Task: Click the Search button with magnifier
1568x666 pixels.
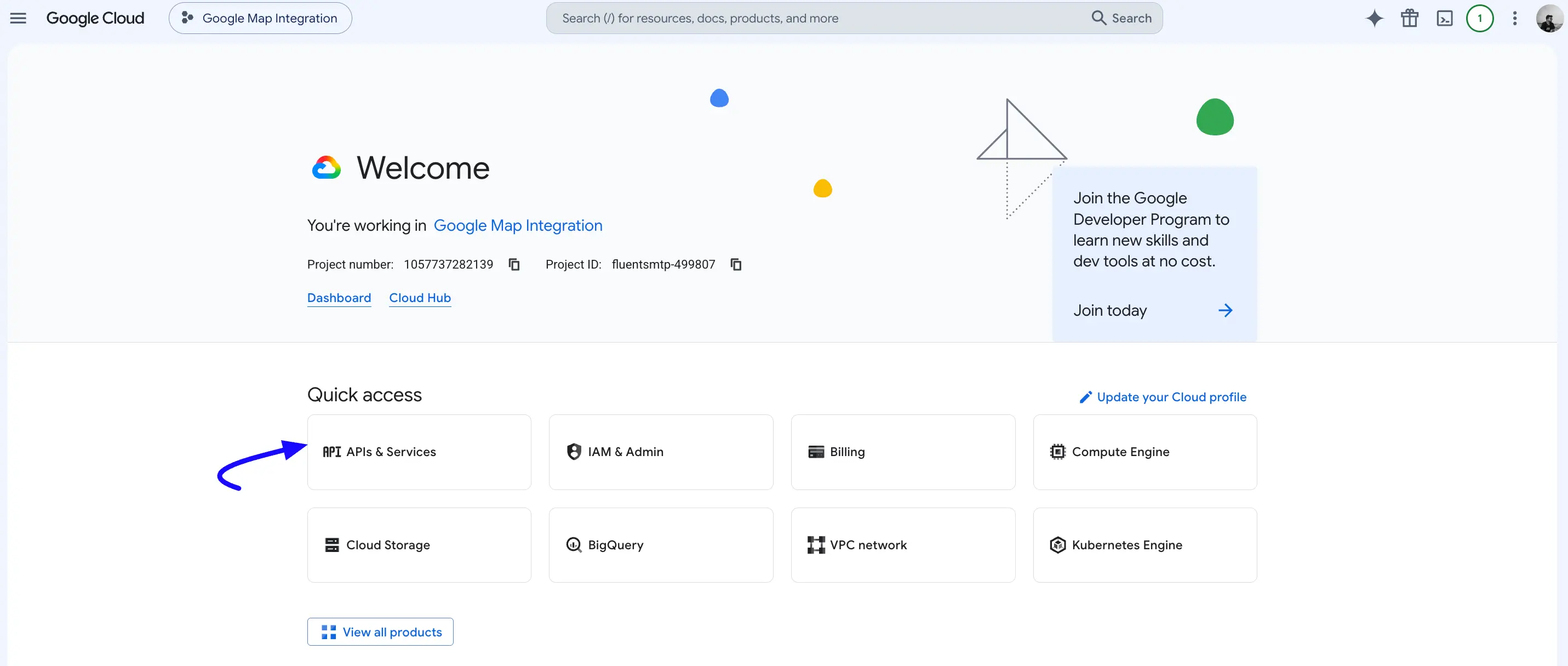Action: pyautogui.click(x=1121, y=18)
